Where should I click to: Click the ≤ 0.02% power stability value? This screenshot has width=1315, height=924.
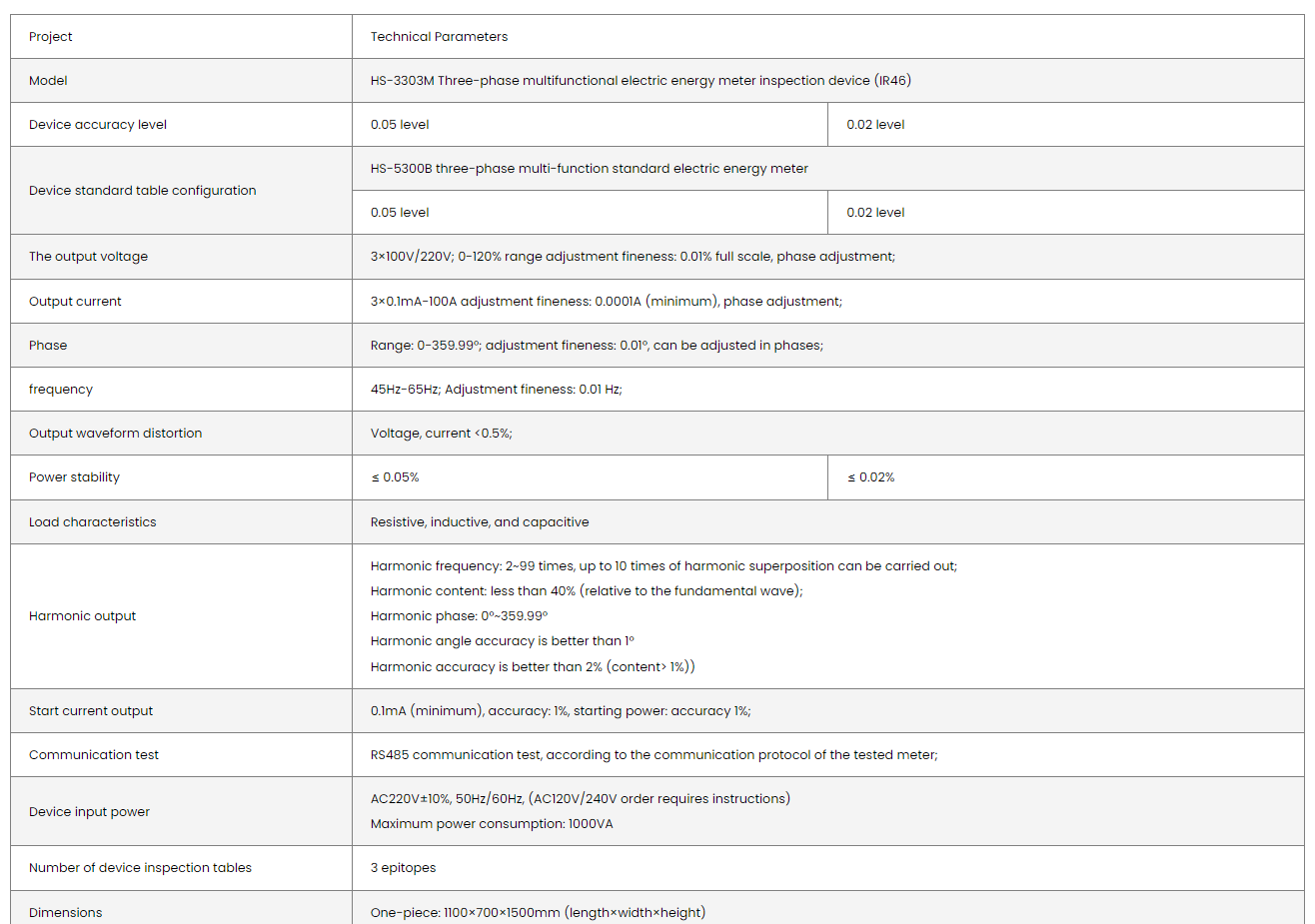[x=870, y=477]
